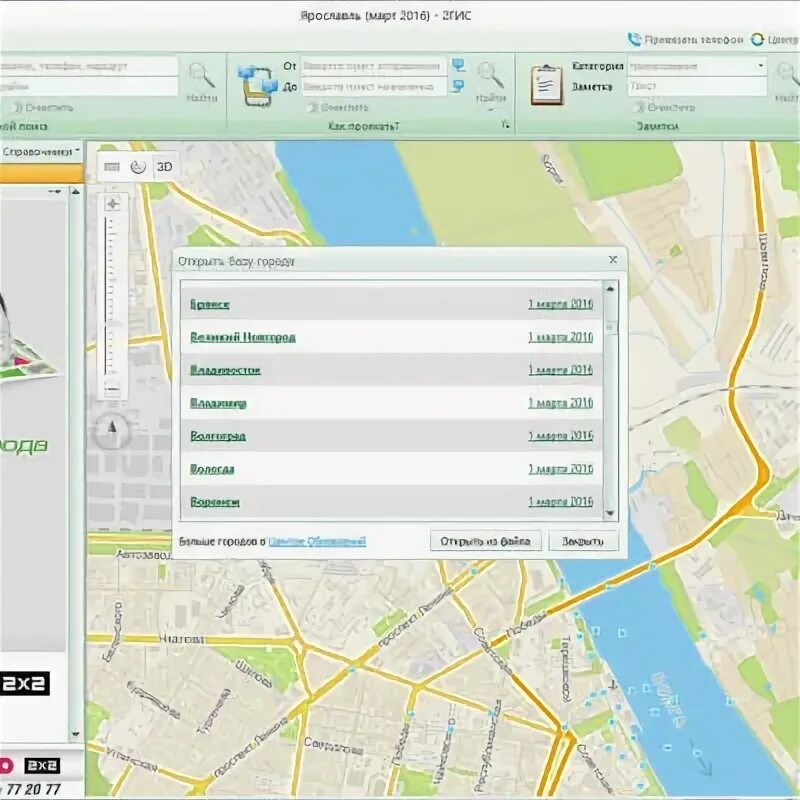The height and width of the screenshot is (800, 800).
Task: Click the zoom-in button above zoom slider
Action: point(112,204)
